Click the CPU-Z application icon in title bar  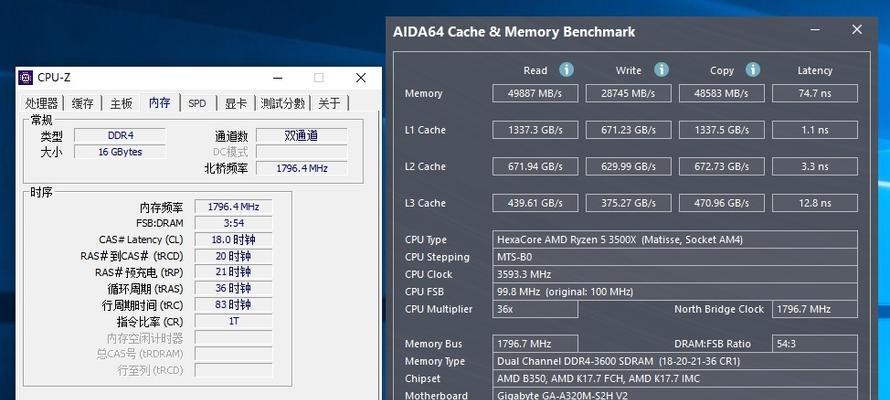26,78
